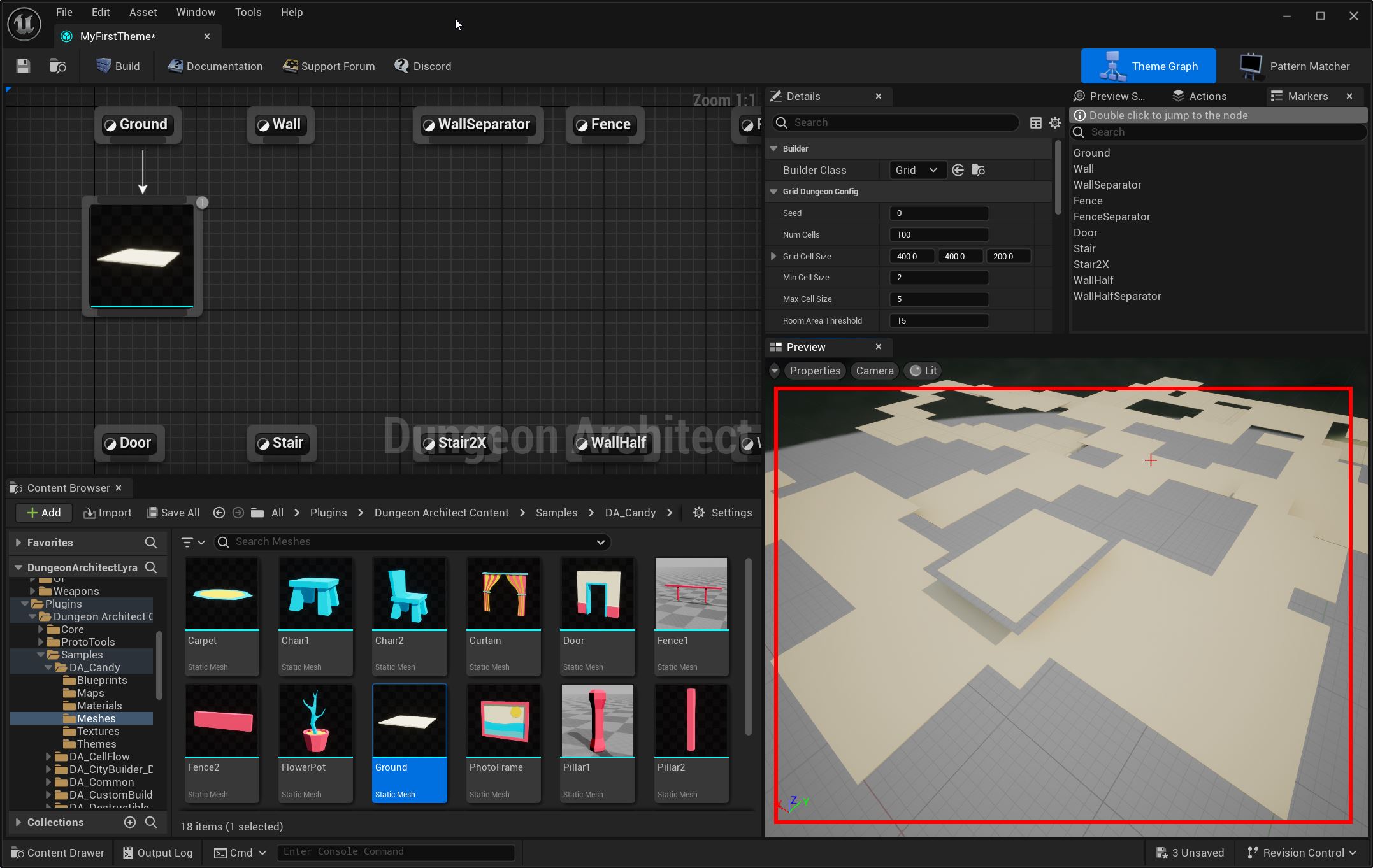Screen dimensions: 1373x868
Task: Click browse to Builder Class icon
Action: 979,170
